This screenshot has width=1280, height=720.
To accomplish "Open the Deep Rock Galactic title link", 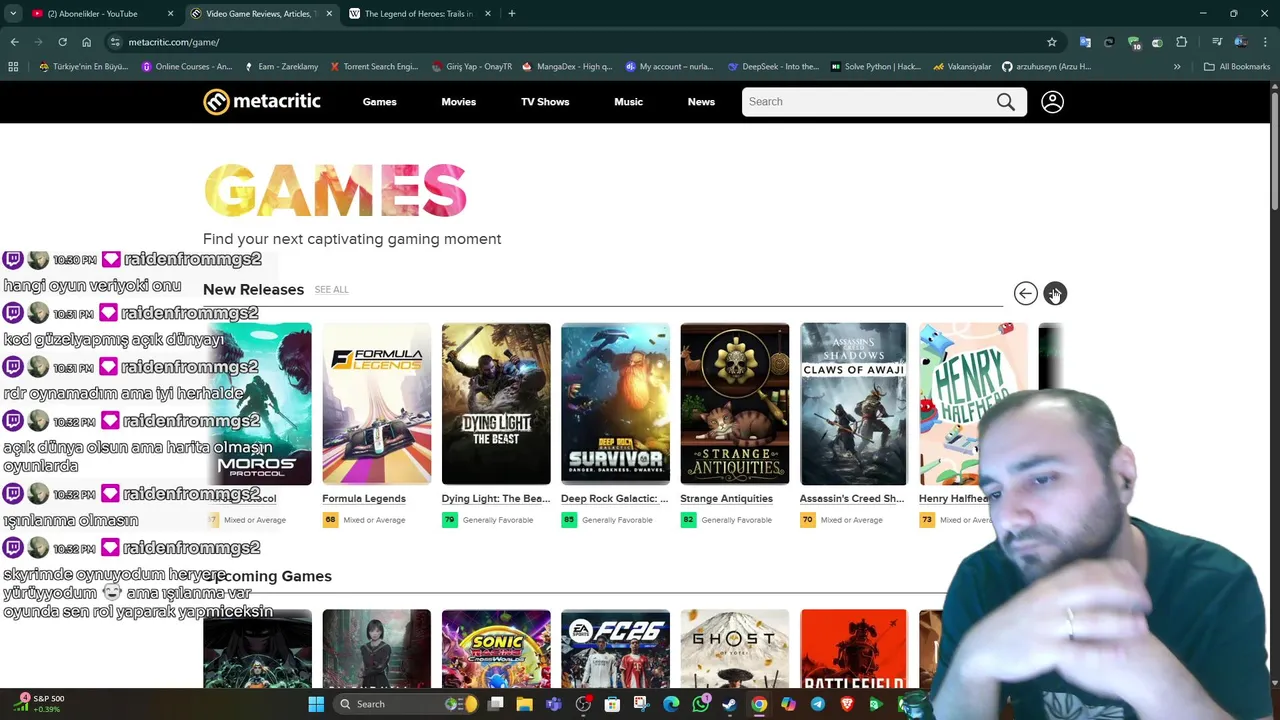I will coord(615,498).
